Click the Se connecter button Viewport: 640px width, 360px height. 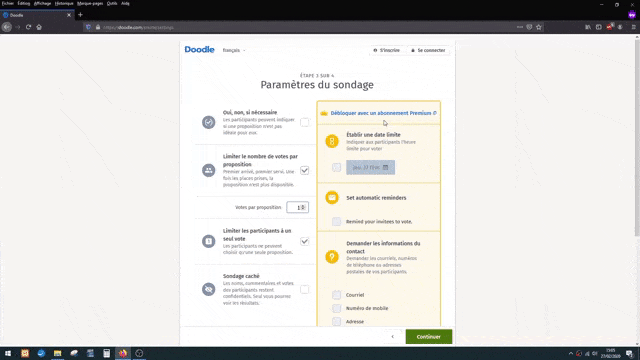click(x=428, y=50)
